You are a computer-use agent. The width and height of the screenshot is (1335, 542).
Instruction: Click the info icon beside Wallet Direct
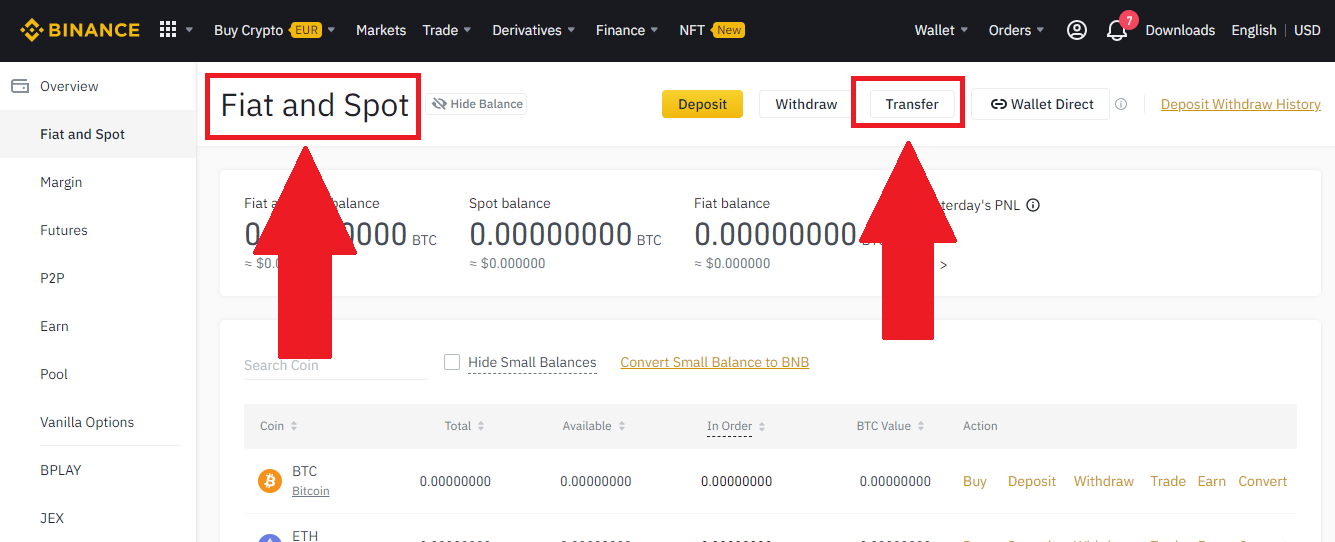pos(1121,104)
